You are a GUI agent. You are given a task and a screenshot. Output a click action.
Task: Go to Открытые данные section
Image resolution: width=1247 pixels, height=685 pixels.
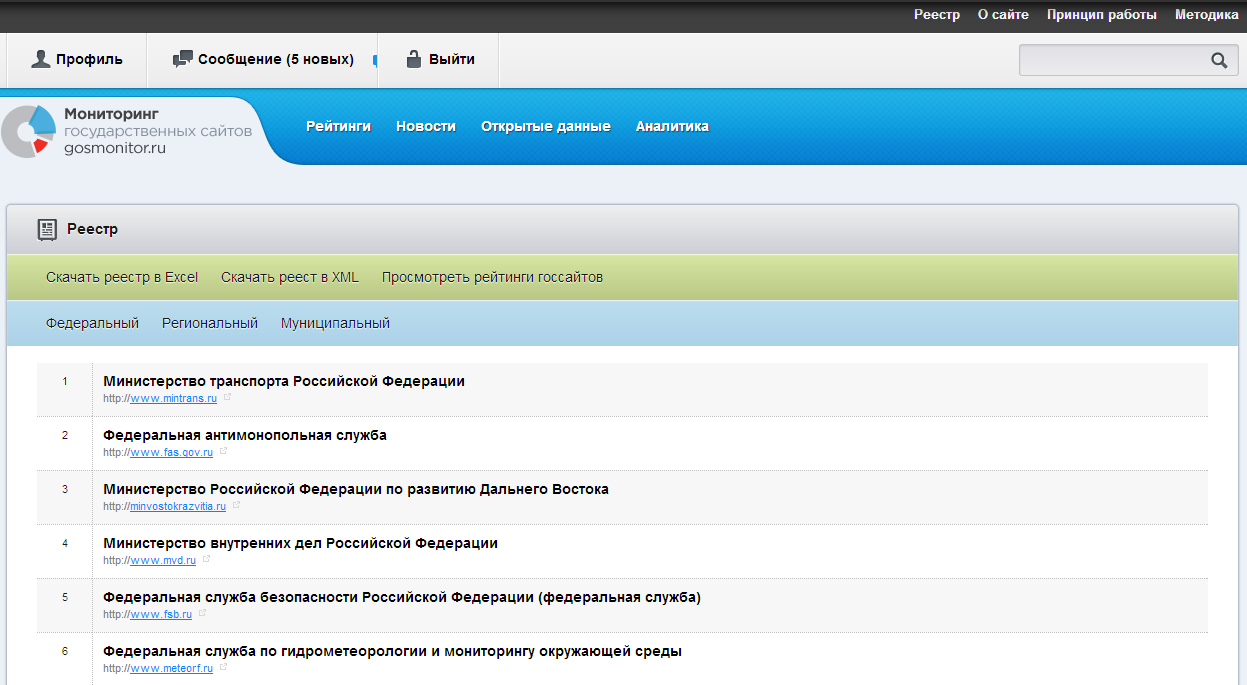tap(545, 126)
